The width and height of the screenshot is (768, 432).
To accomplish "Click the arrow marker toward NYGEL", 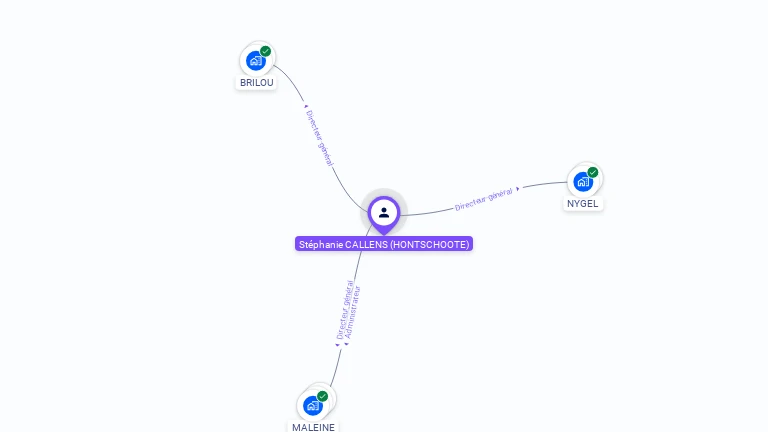I will [518, 189].
